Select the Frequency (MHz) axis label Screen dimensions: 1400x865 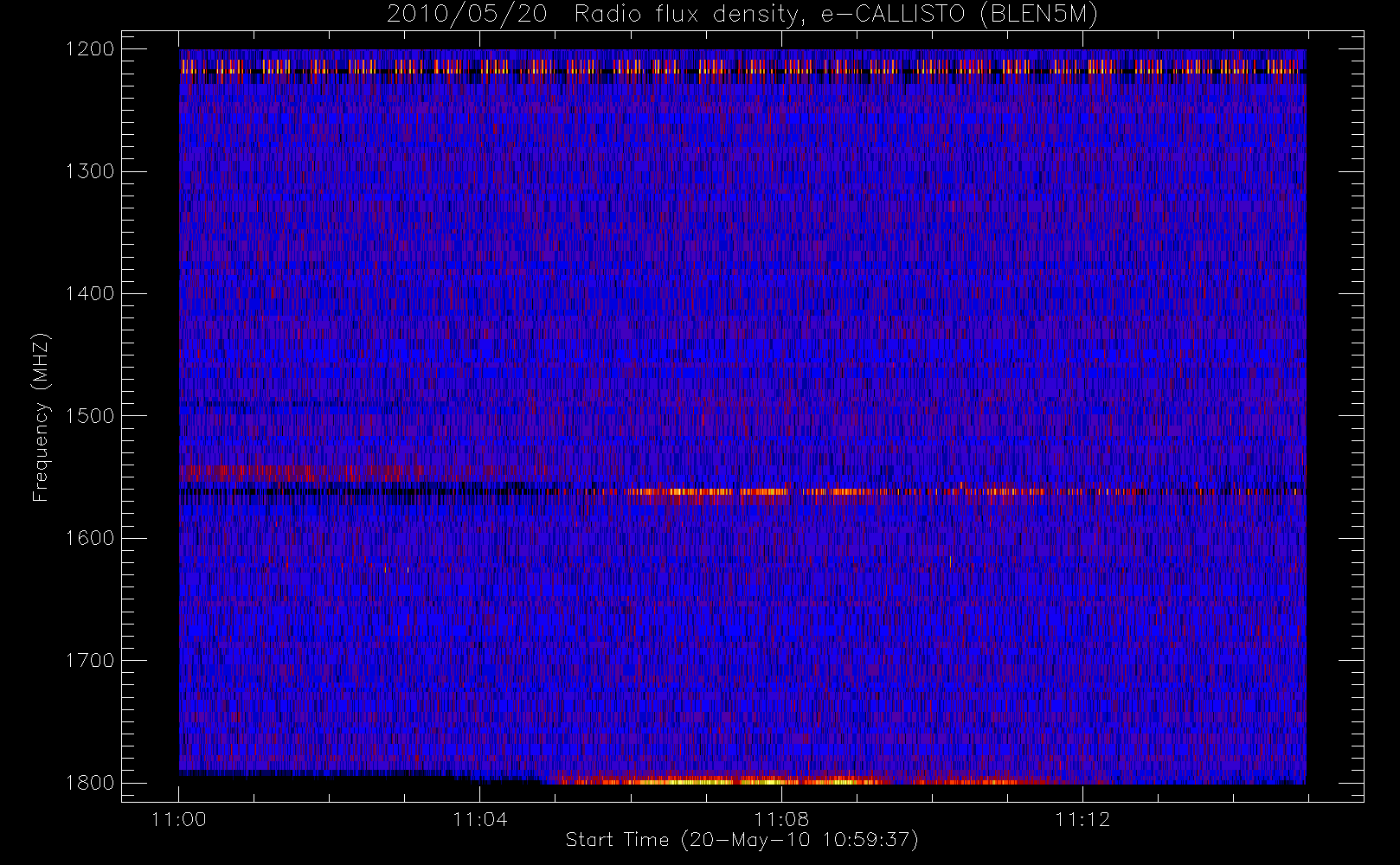pyautogui.click(x=41, y=417)
